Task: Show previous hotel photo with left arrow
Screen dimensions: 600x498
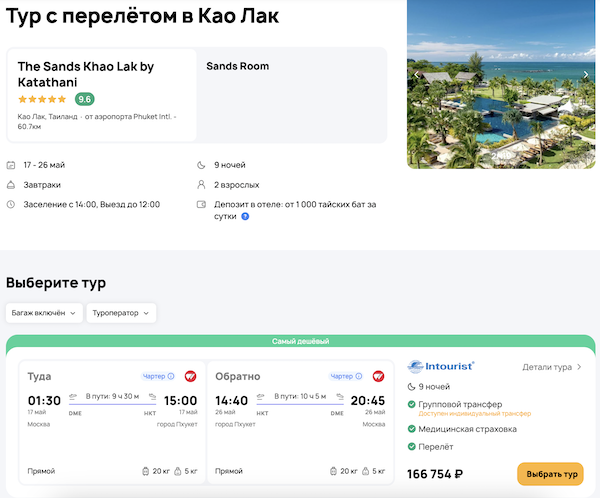Action: coord(416,74)
